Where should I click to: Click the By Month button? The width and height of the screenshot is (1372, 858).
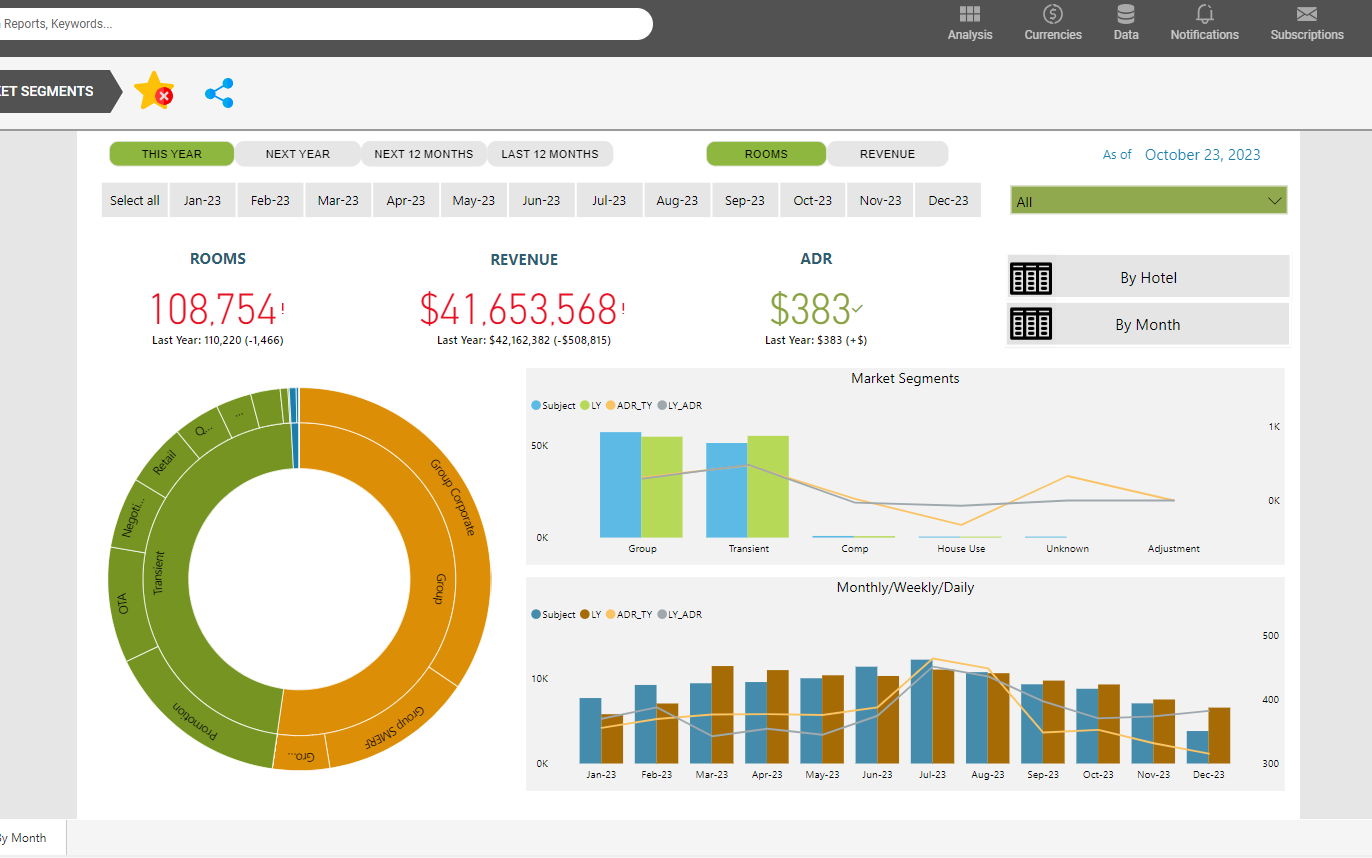1147,325
